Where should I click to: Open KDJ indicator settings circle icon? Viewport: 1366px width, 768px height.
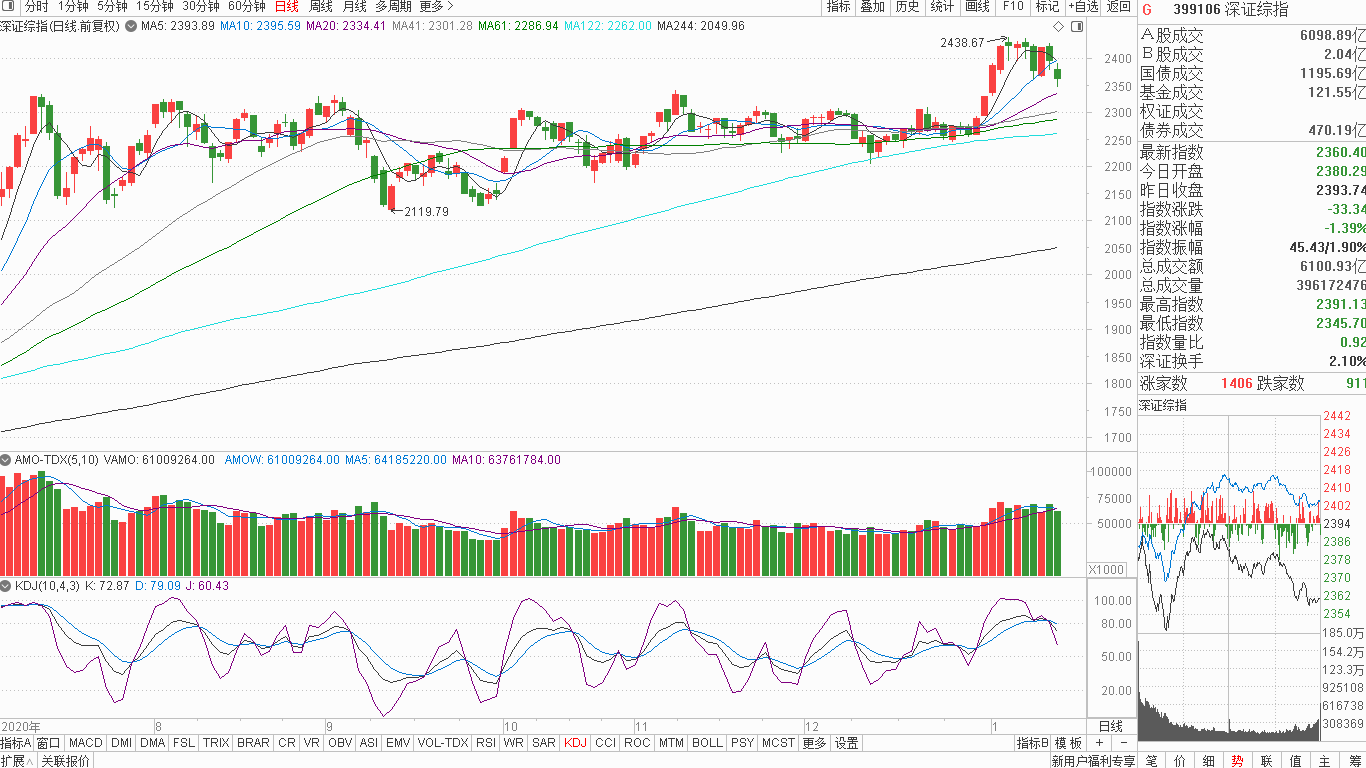7,586
